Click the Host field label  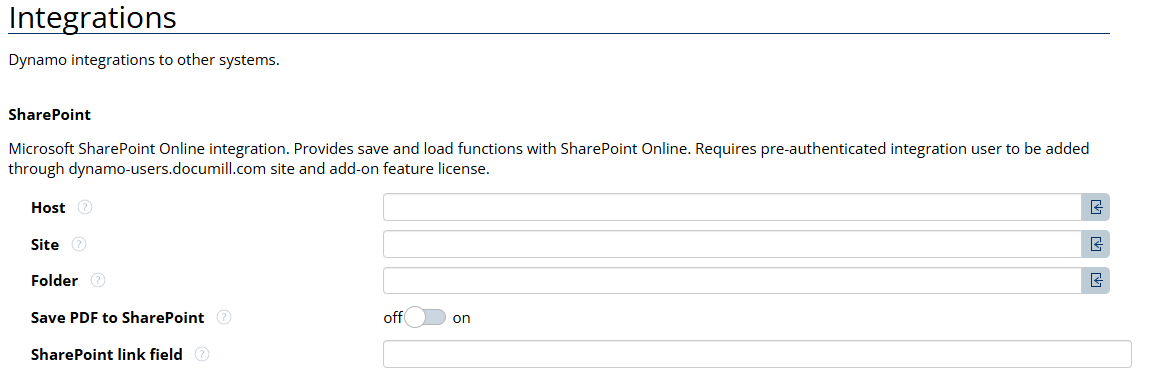pos(48,208)
